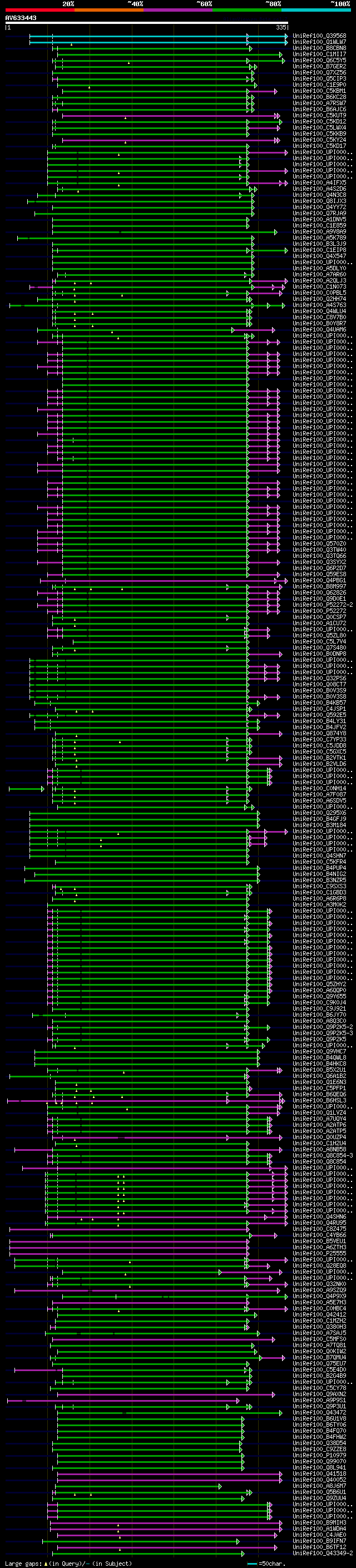Select the UniRef100_Q41518 entry
The image size is (356, 1568).
(x=319, y=1473)
